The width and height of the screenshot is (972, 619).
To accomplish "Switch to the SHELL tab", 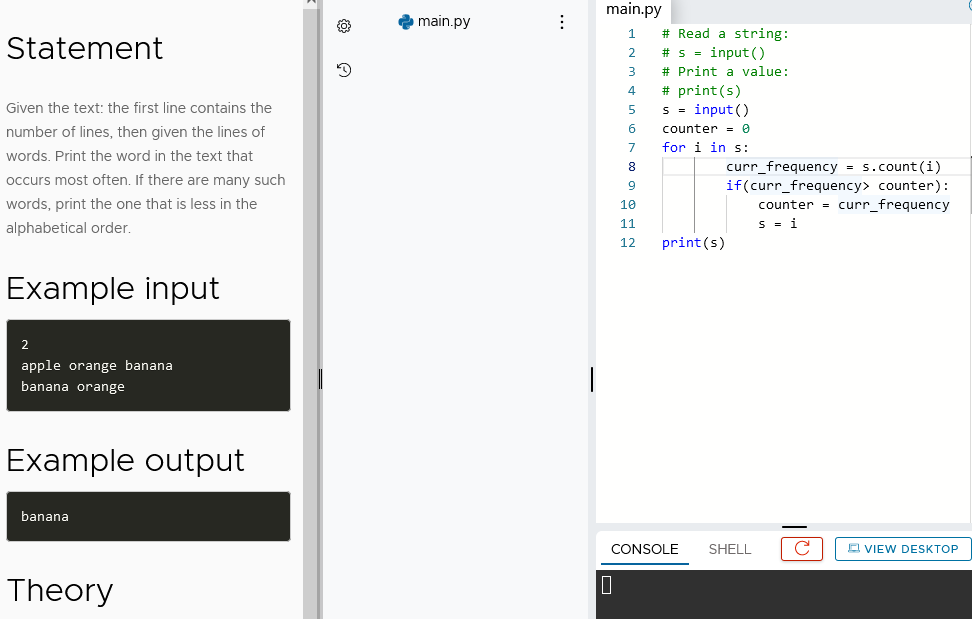I will point(729,549).
